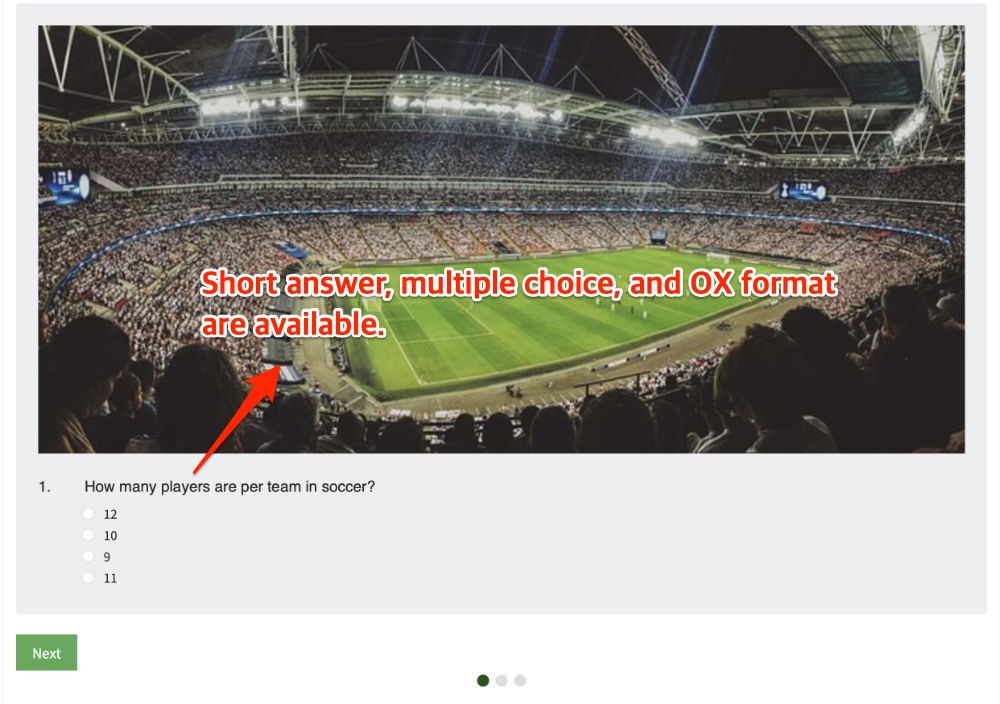The height and width of the screenshot is (704, 1000).
Task: Choose the radio button next to 10
Action: [x=88, y=535]
